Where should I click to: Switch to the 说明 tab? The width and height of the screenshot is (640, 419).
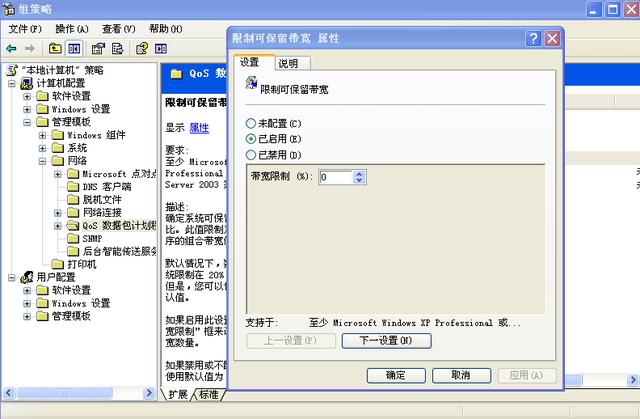pos(288,63)
